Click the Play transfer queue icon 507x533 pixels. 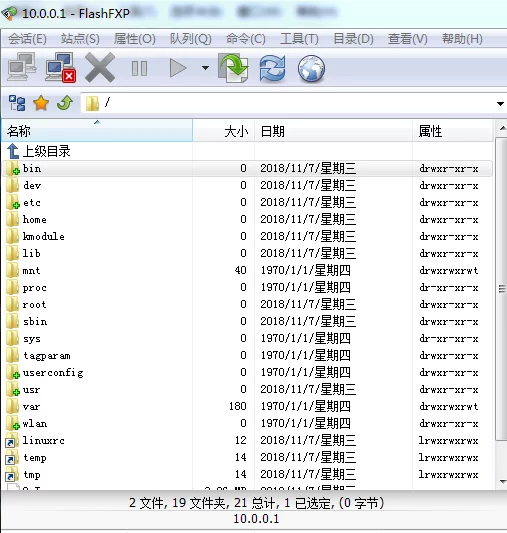click(178, 68)
